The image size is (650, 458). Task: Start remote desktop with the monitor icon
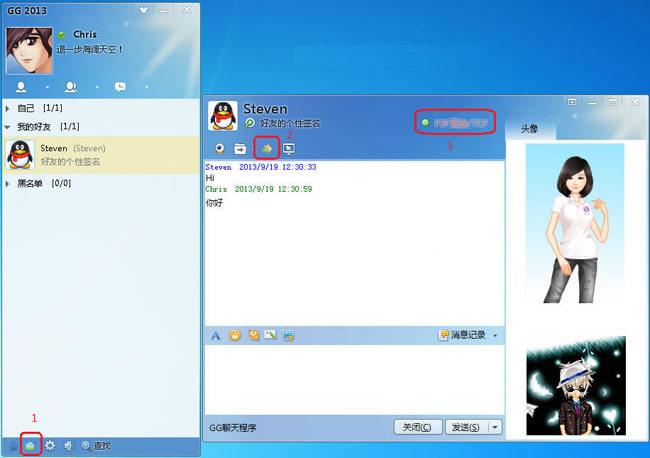[x=289, y=148]
